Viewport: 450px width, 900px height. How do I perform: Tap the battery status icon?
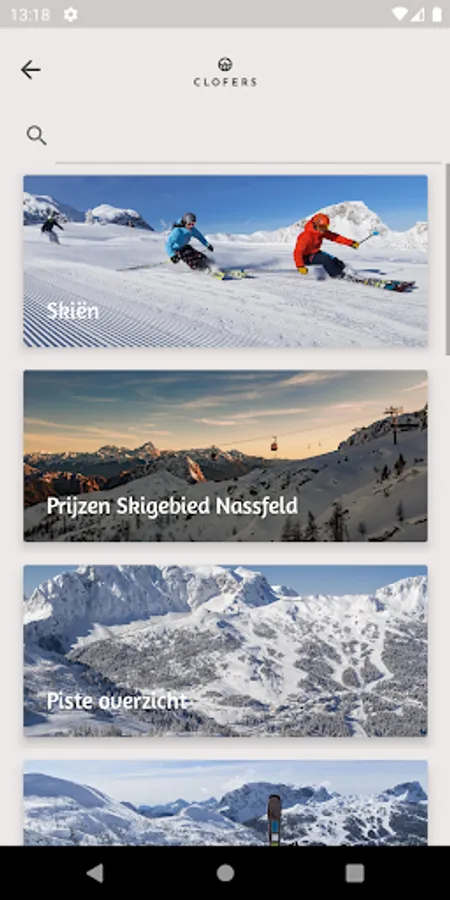pos(437,14)
